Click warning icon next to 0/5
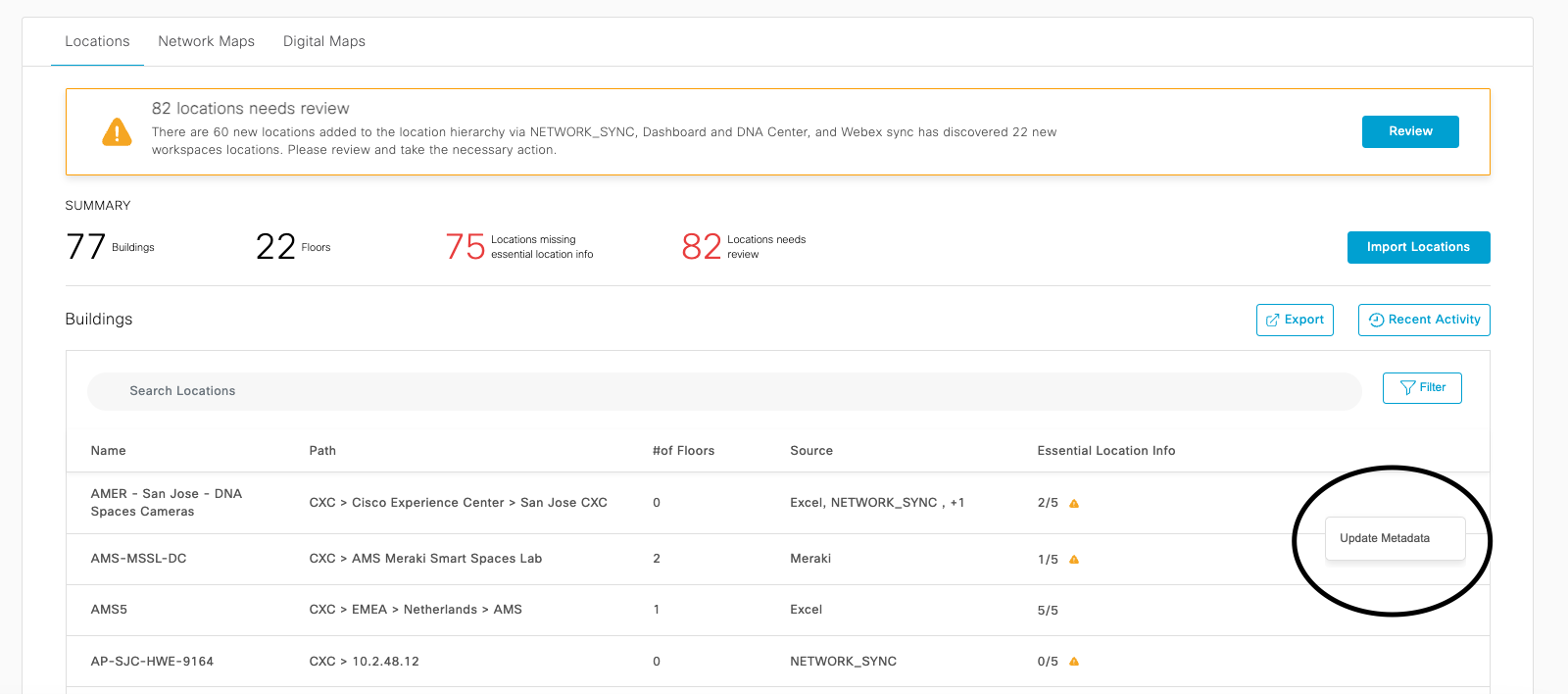This screenshot has width=1568, height=694. (1074, 662)
